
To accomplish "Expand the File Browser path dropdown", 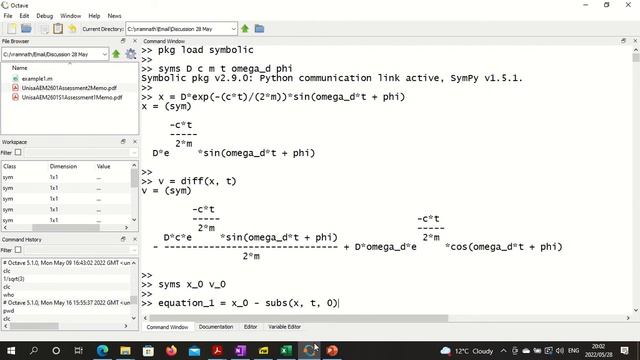I will (104, 54).
